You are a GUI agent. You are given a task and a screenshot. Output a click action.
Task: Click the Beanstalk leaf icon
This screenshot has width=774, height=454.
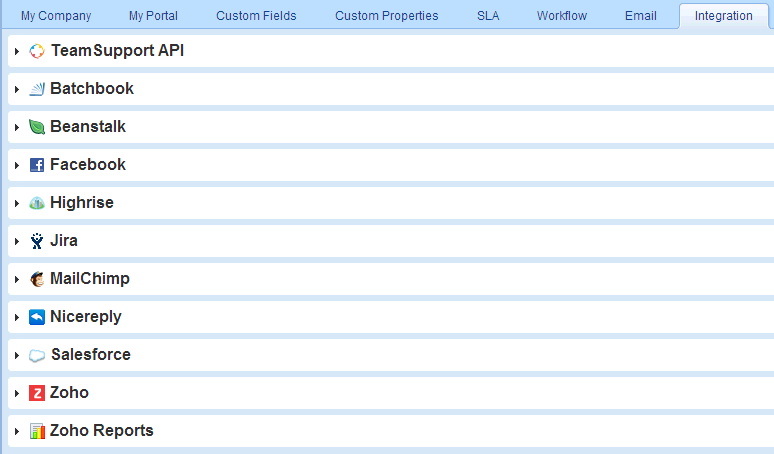37,127
